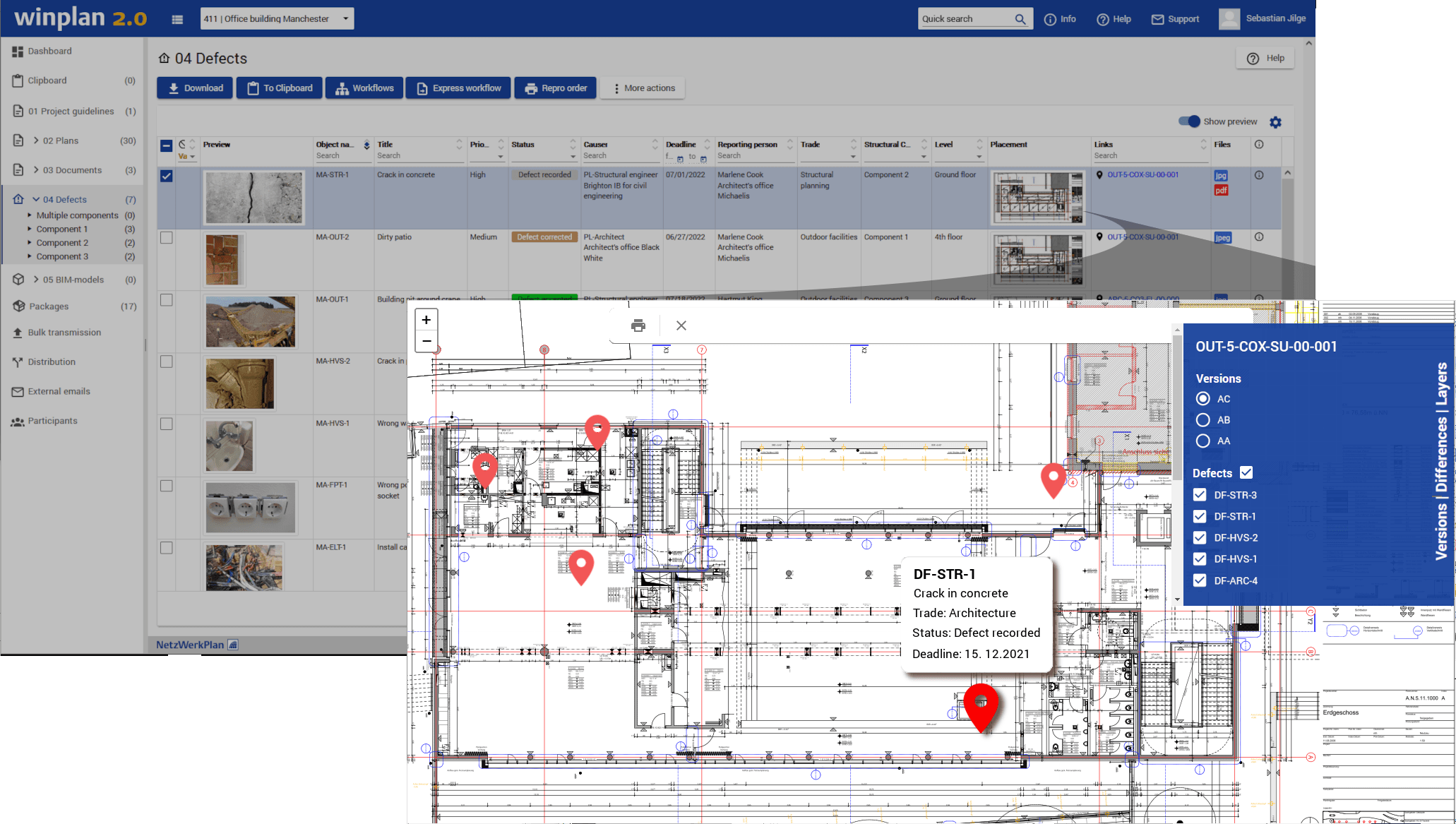
Task: Open 01 Project guidelines
Action: point(72,112)
